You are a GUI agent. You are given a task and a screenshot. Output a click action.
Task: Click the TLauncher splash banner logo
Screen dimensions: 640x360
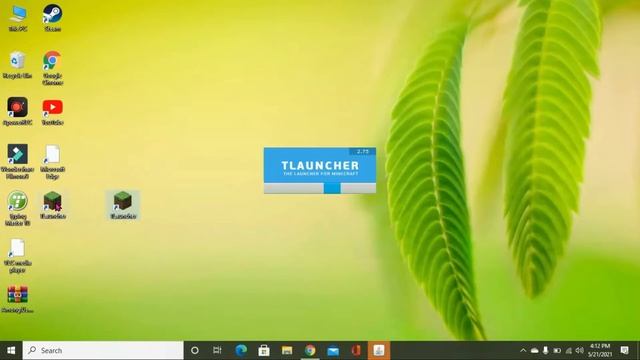(x=320, y=167)
